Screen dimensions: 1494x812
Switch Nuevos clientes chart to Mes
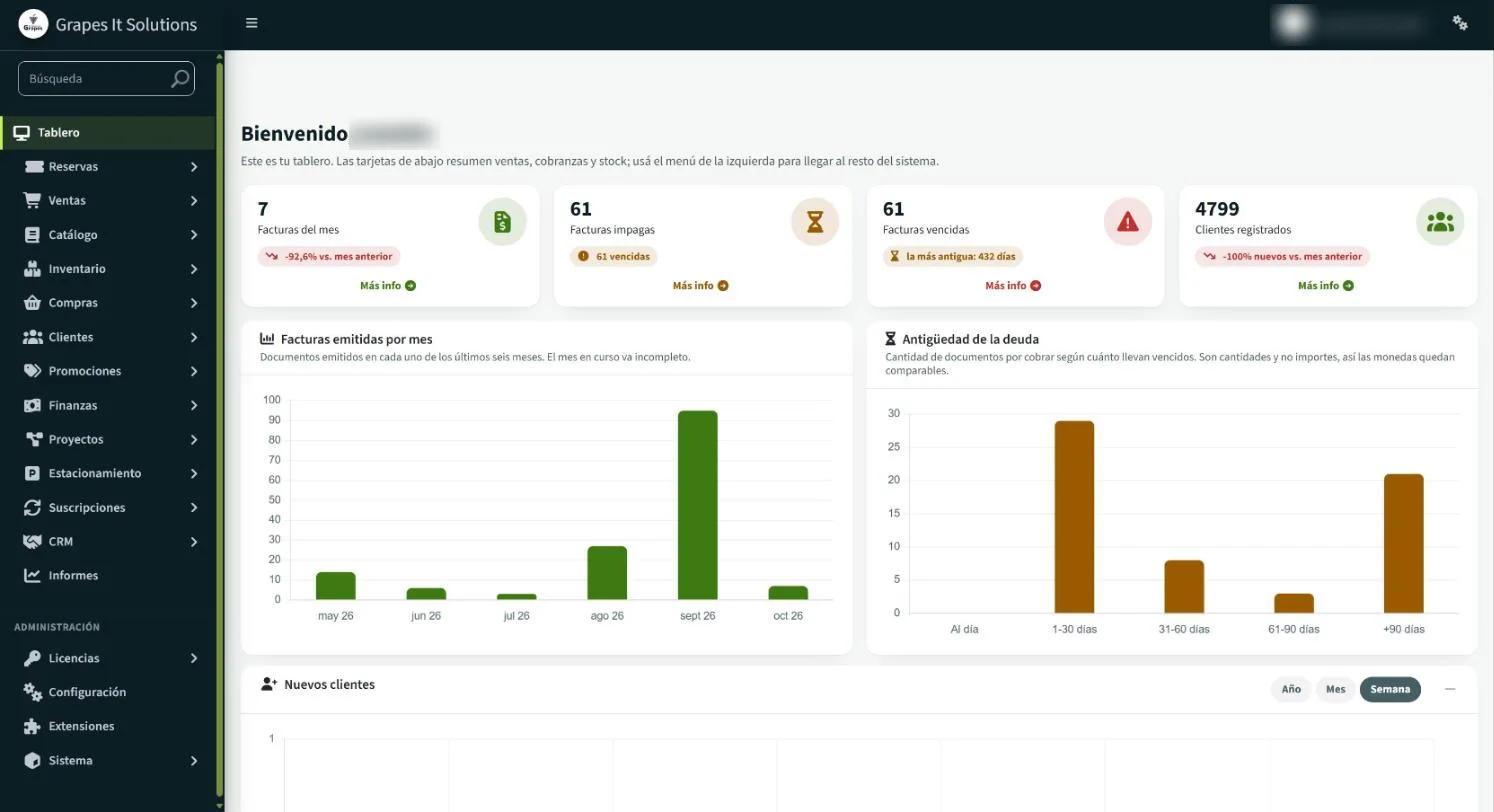click(1336, 689)
